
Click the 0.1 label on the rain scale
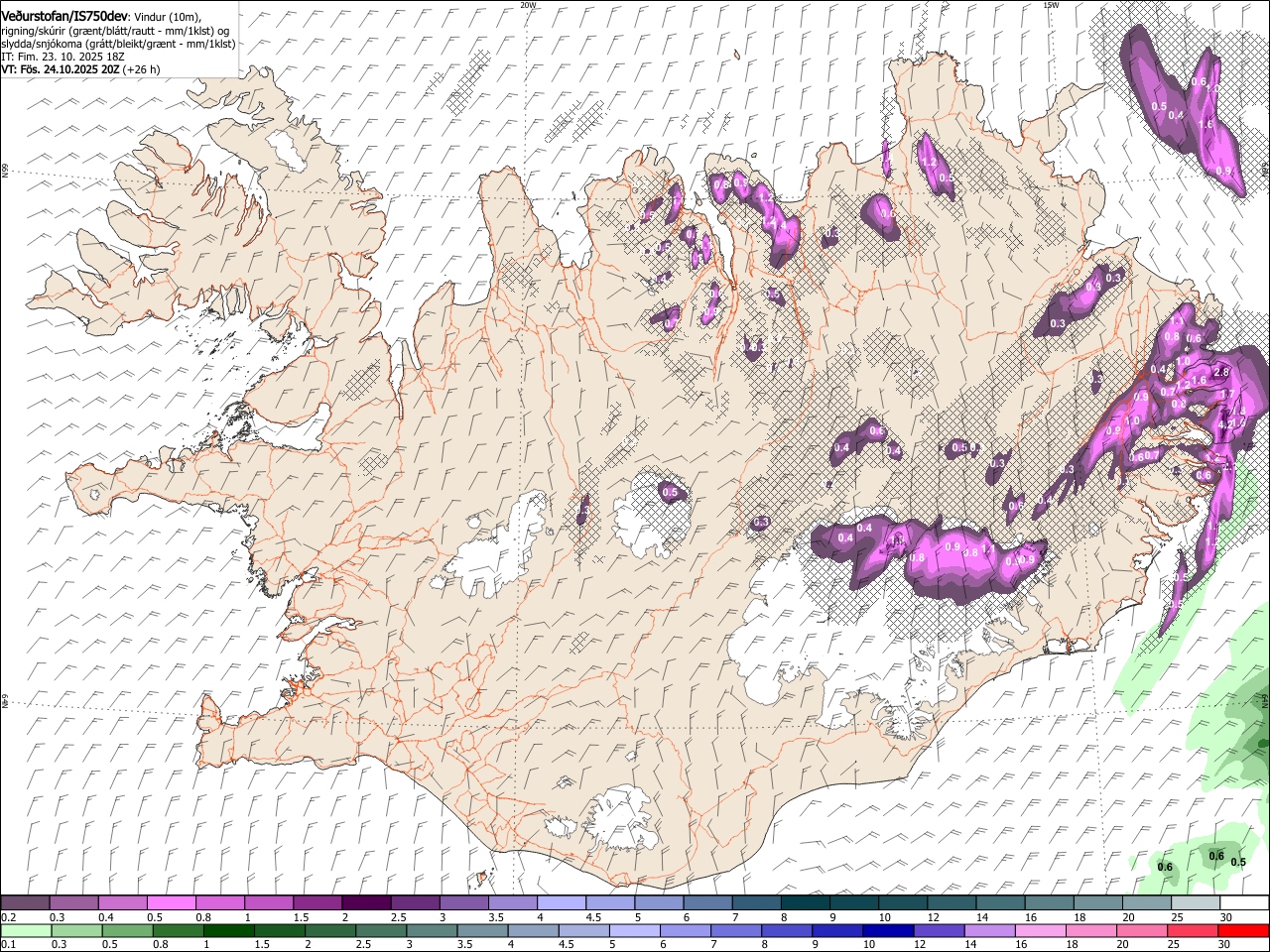click(8, 944)
